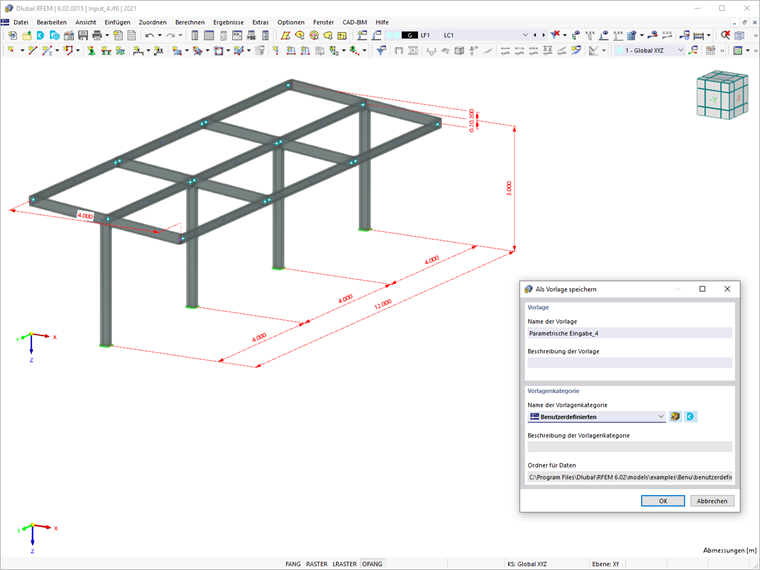Click the green render view icon at toolbar end

pos(738,50)
